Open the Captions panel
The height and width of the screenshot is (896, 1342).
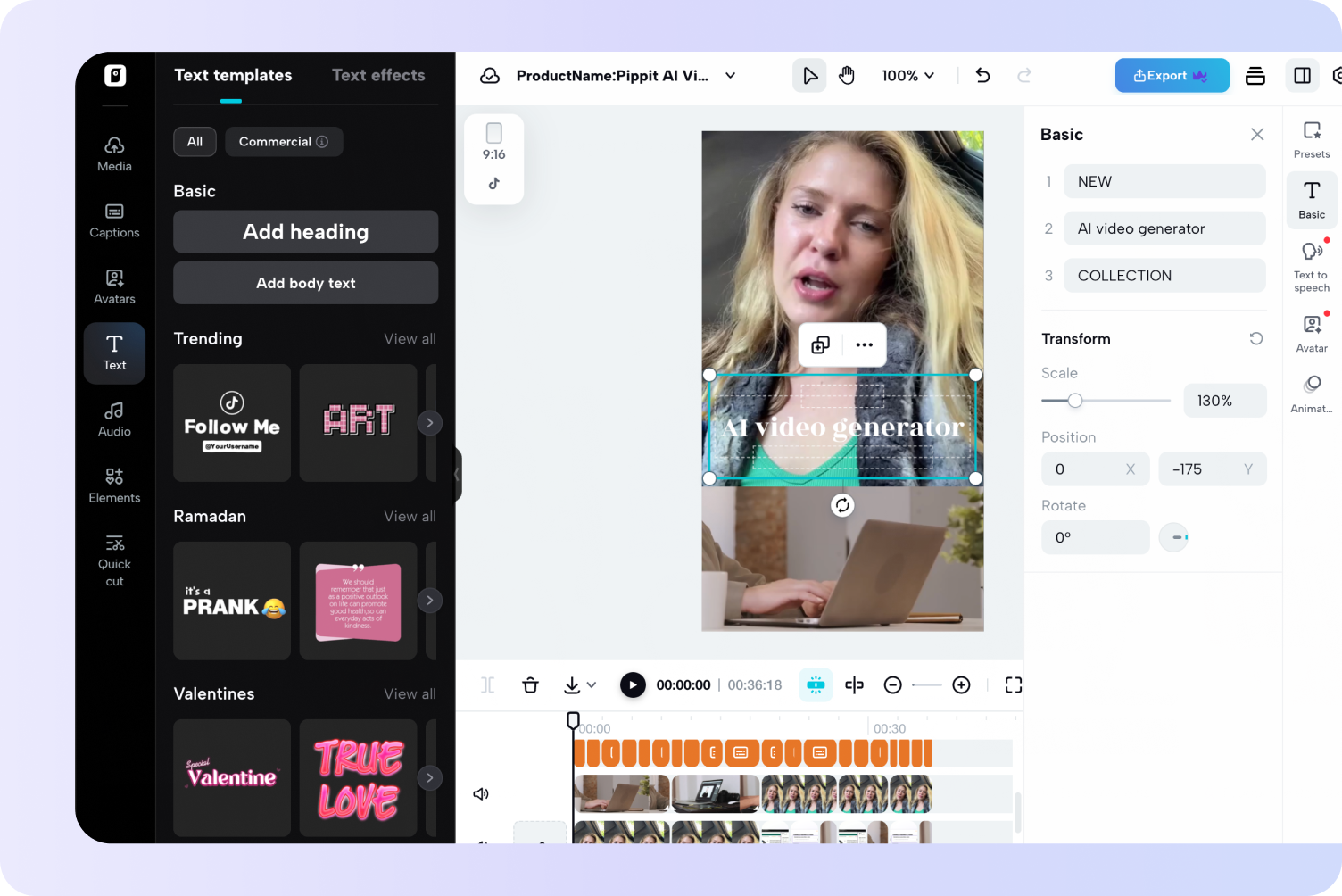click(x=114, y=220)
